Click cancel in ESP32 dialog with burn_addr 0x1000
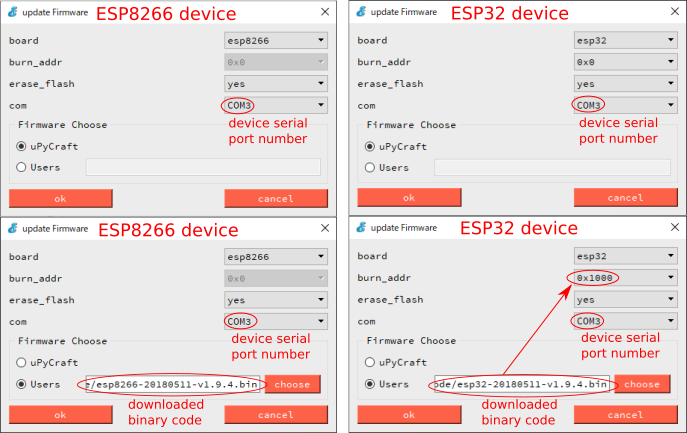Screen dimensions: 687x433 (x=626, y=415)
